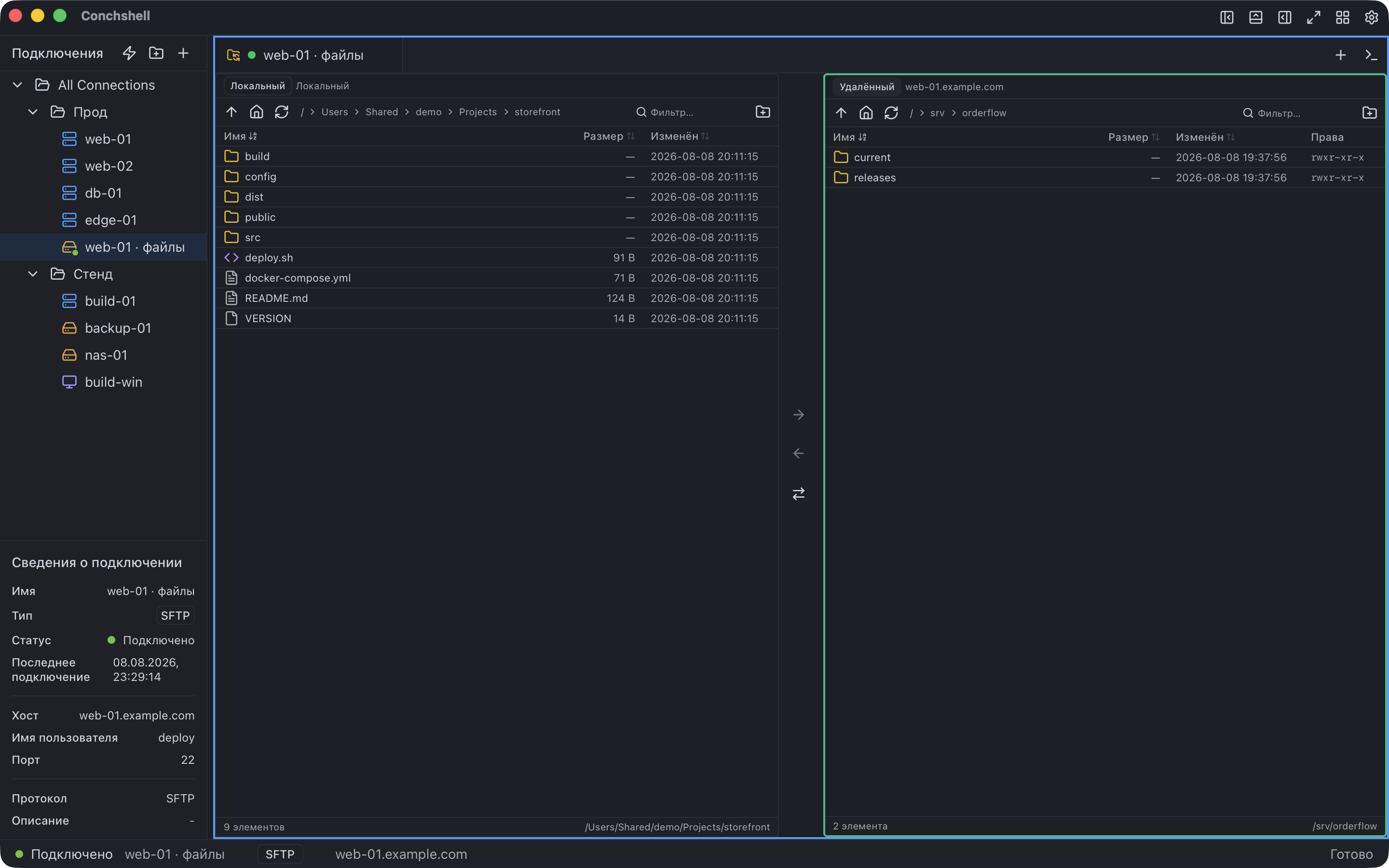Navigate to Projects in local breadcrumb
Screen dimensions: 1389x868
[x=478, y=112]
